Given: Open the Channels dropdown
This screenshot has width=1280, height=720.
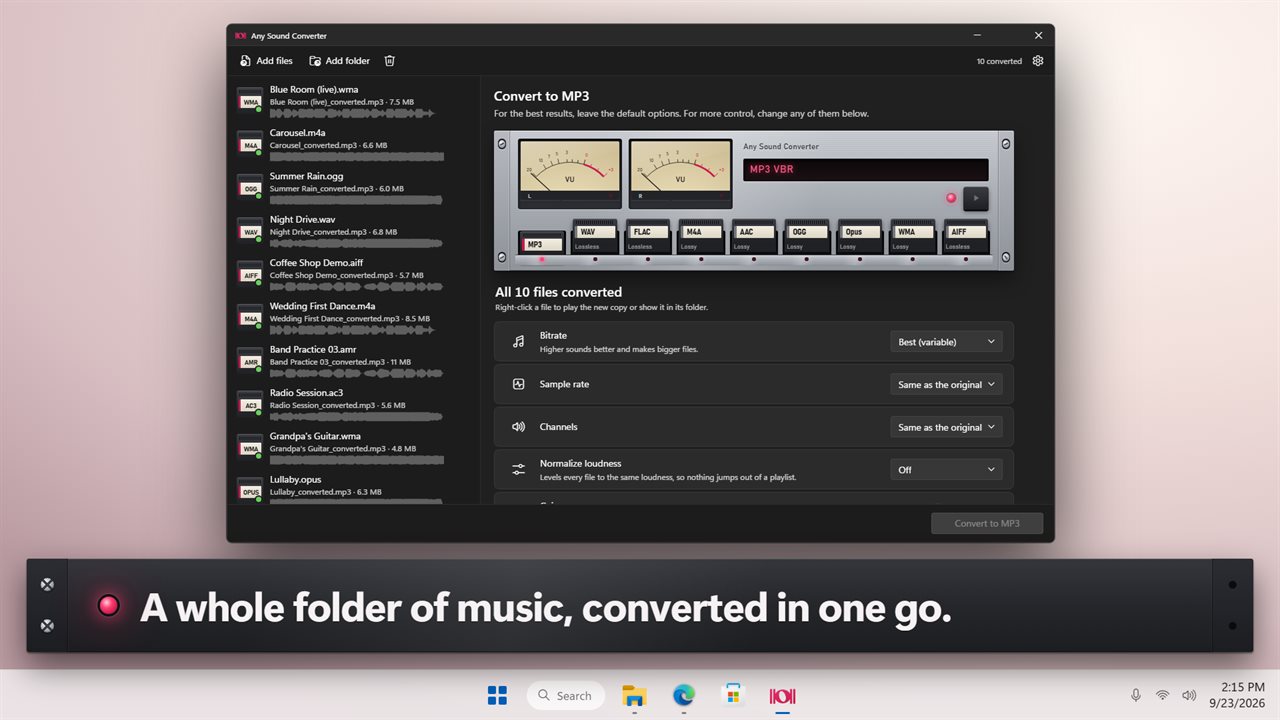Looking at the screenshot, I should (x=946, y=427).
